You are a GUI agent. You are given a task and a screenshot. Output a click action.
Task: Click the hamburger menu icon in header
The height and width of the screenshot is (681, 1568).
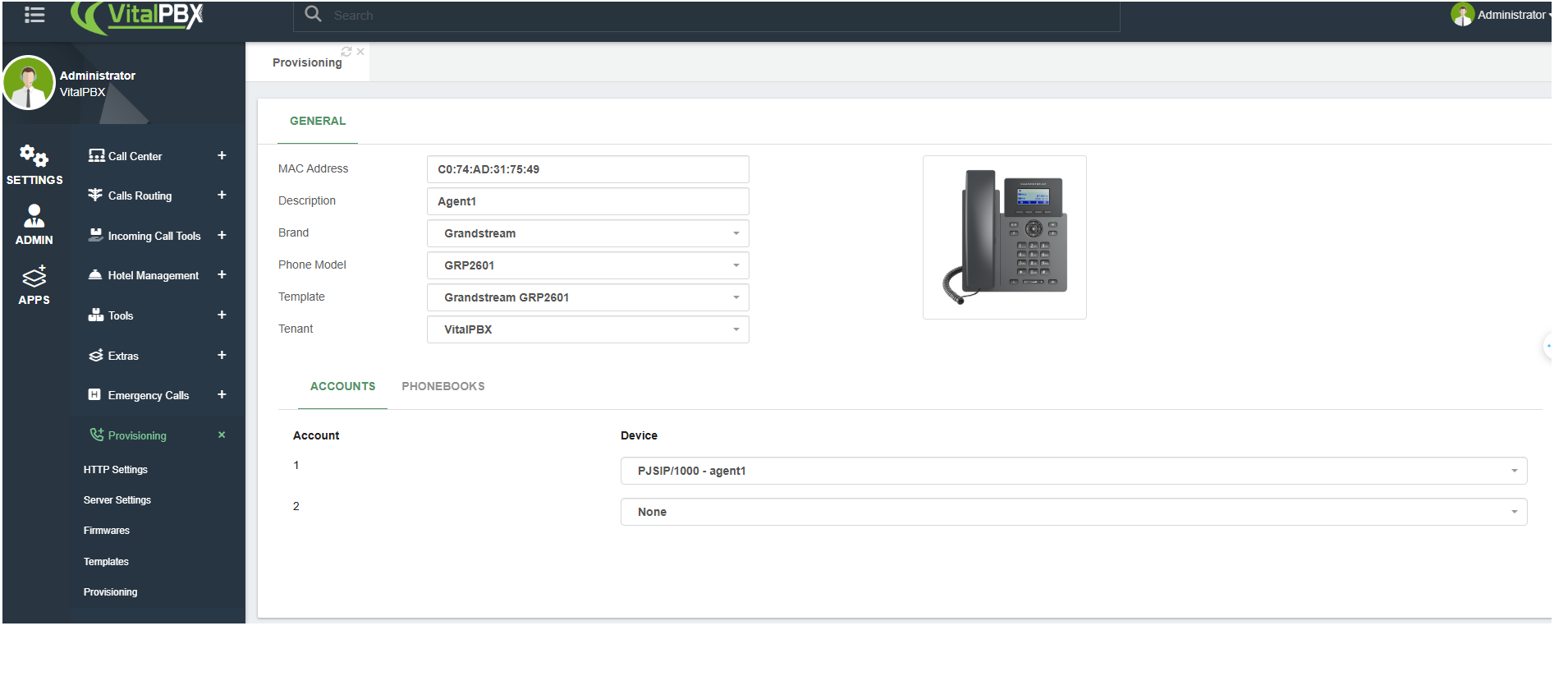coord(34,15)
